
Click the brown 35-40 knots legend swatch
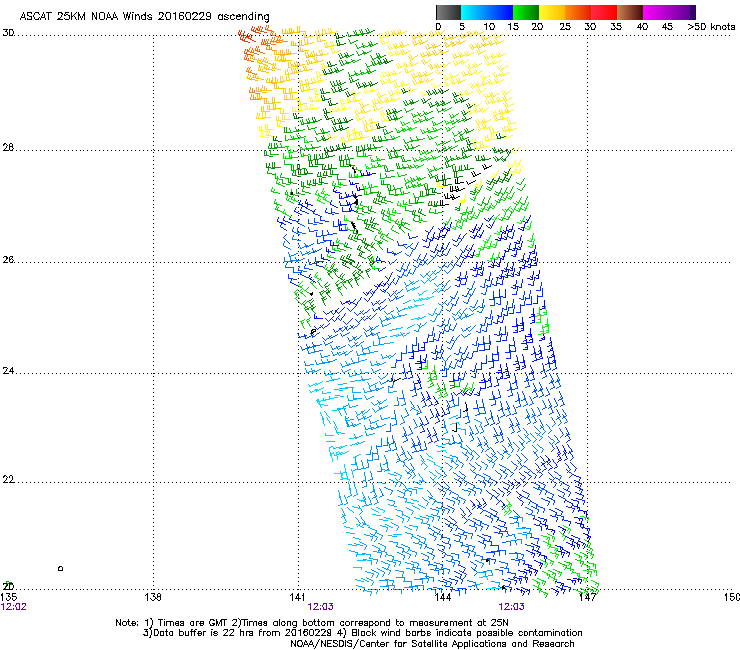[x=630, y=12]
